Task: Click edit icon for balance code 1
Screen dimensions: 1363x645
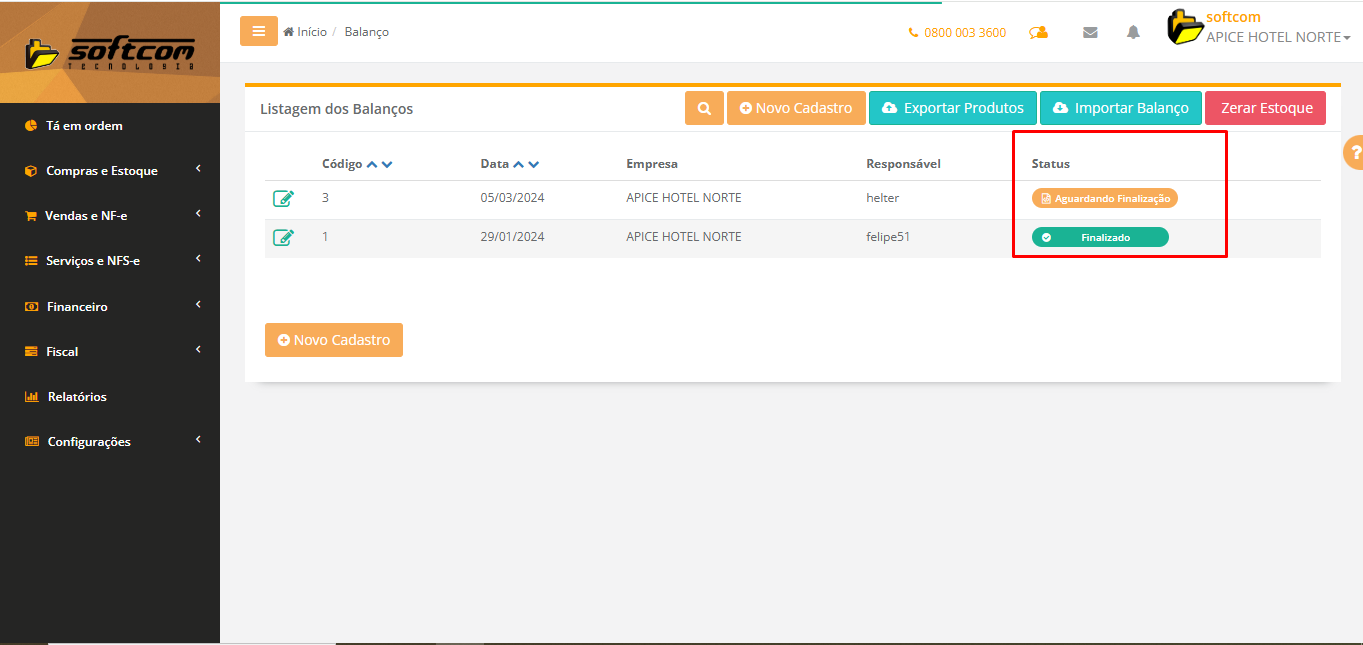Action: pyautogui.click(x=284, y=237)
